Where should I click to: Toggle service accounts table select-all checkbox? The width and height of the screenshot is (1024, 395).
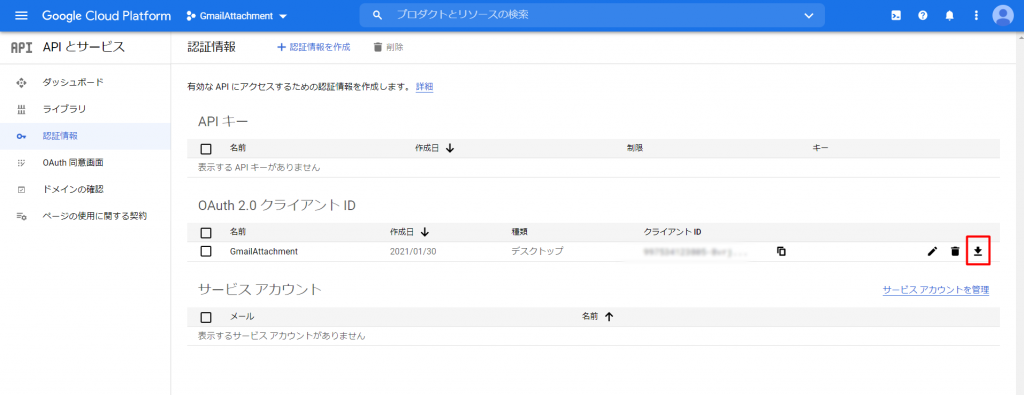click(x=206, y=317)
